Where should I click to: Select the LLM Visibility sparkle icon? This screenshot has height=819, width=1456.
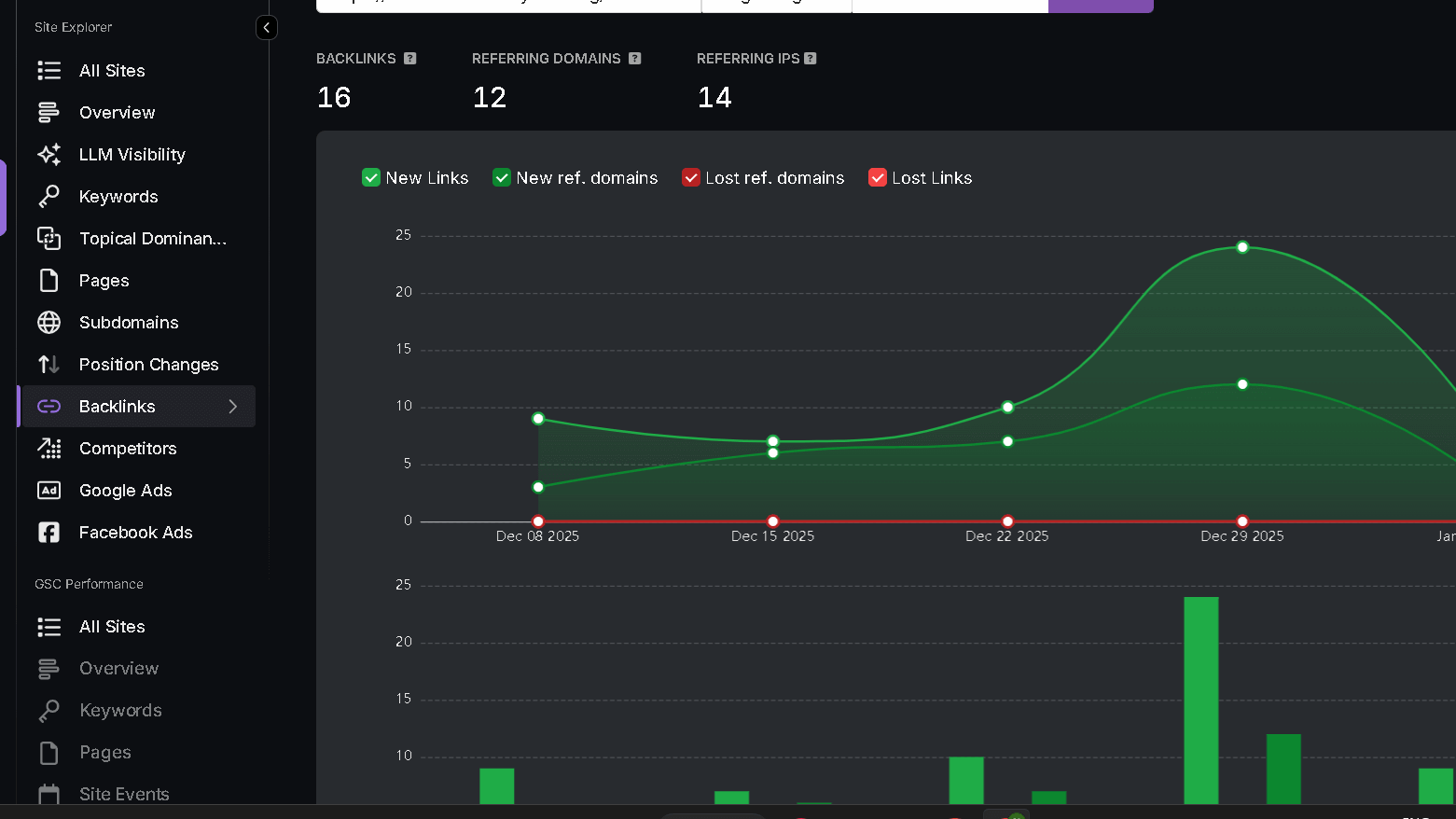(49, 154)
